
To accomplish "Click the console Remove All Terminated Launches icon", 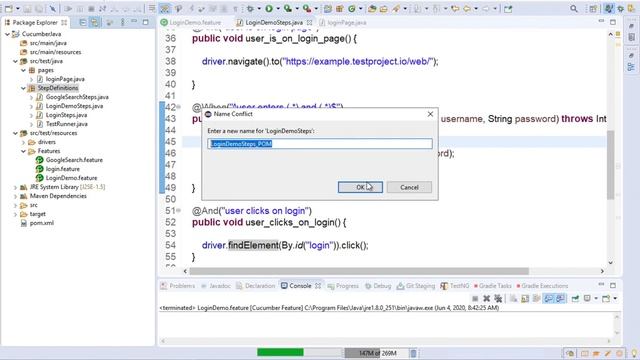I will coord(498,298).
